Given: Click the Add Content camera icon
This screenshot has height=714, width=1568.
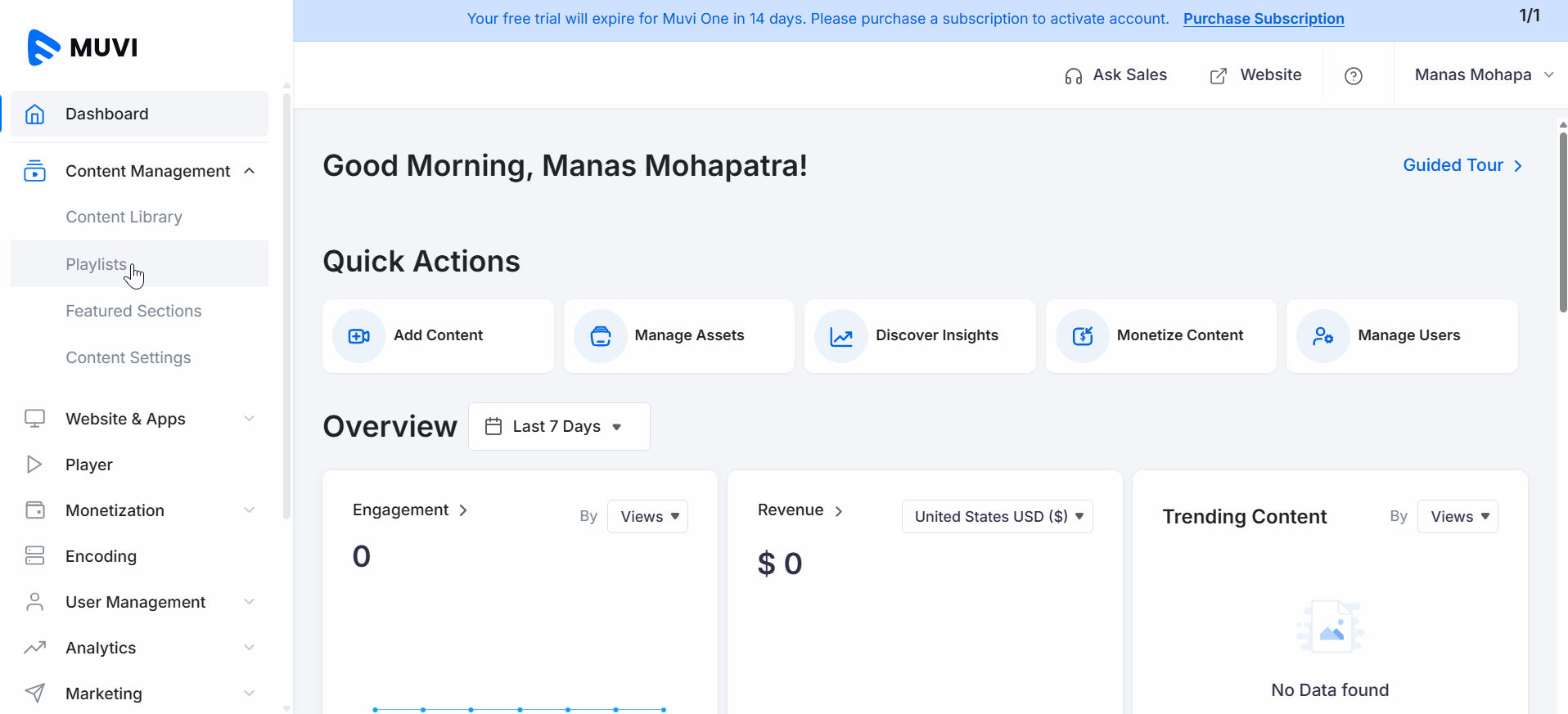Looking at the screenshot, I should coord(358,336).
